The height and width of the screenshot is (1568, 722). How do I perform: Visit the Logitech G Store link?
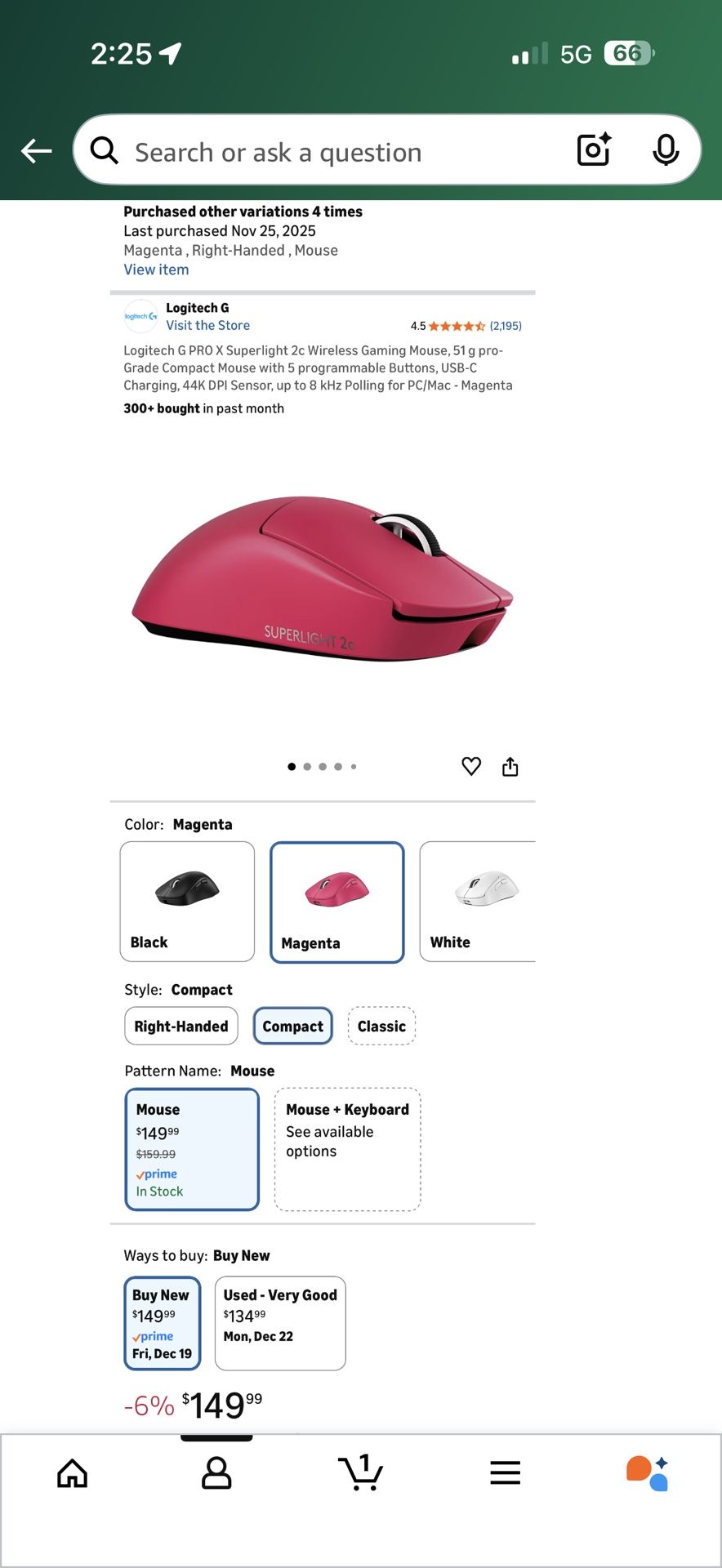click(x=207, y=325)
